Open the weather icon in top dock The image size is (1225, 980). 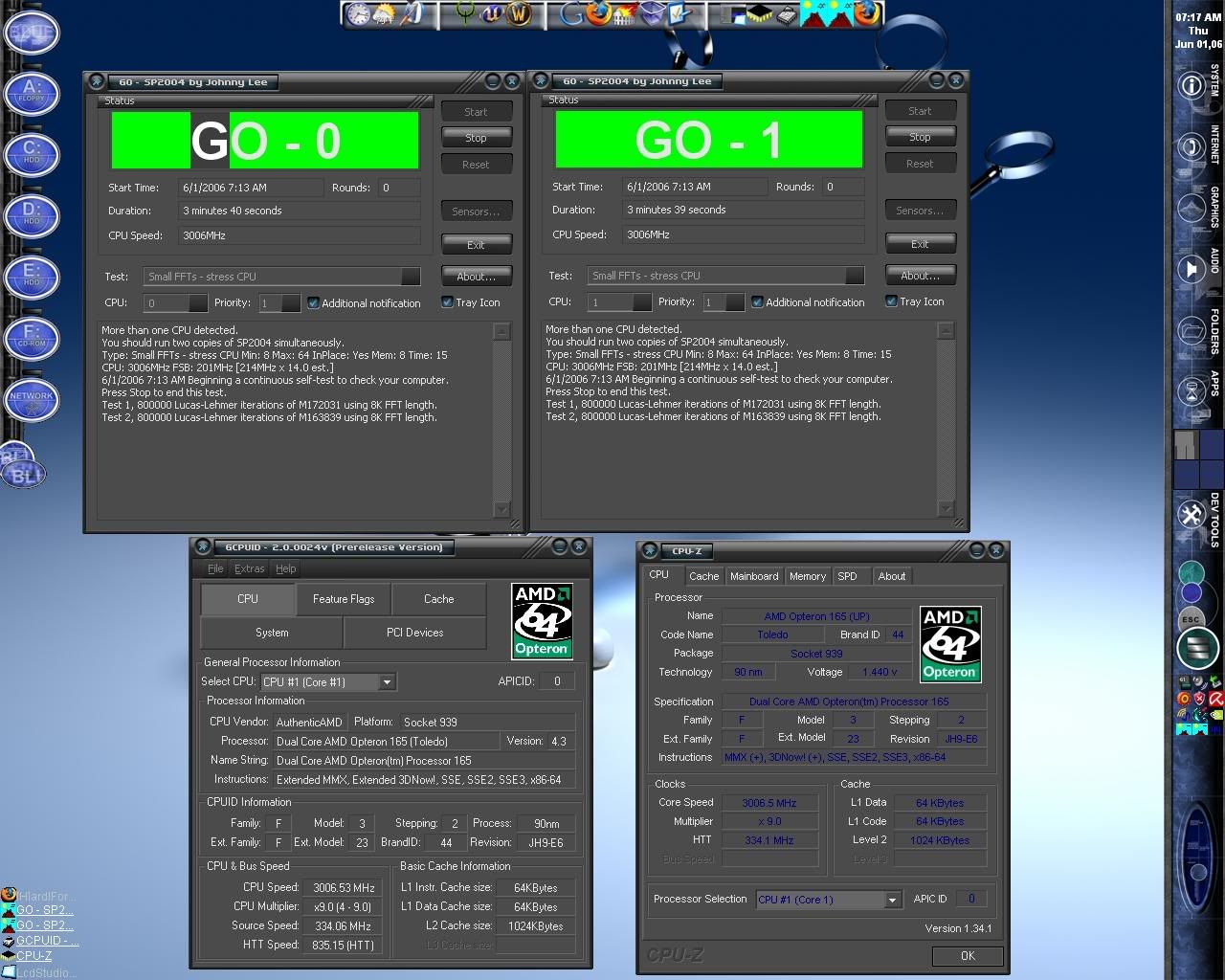click(384, 14)
